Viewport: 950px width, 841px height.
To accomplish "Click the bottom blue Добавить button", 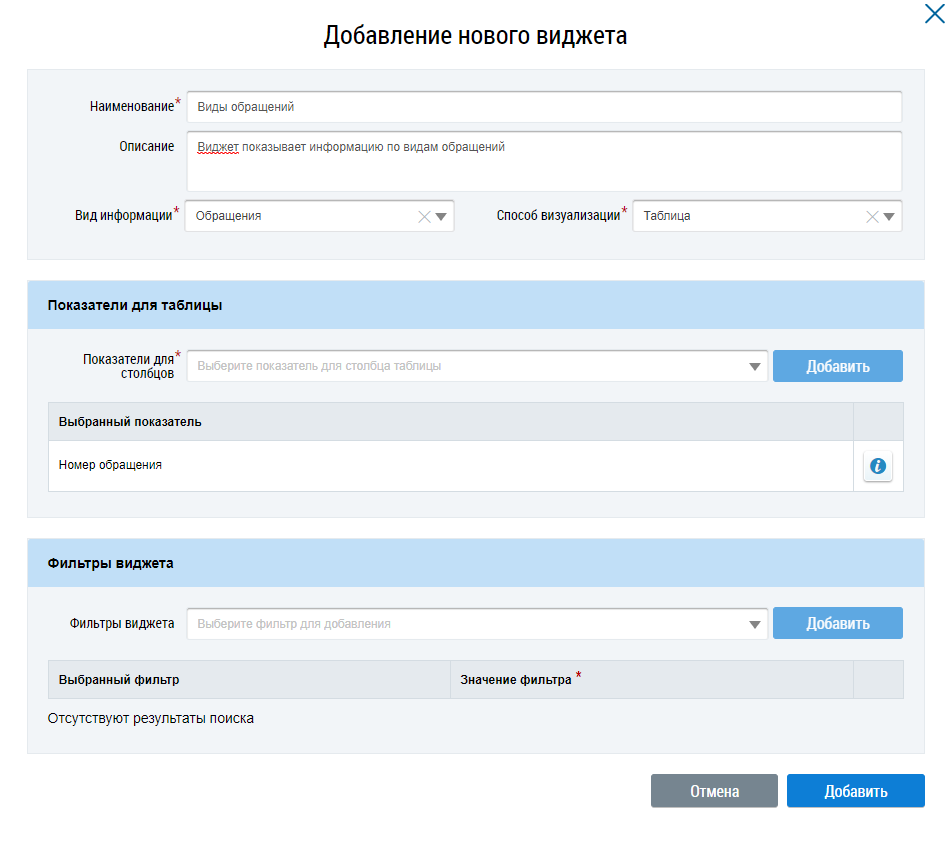I will pyautogui.click(x=855, y=791).
